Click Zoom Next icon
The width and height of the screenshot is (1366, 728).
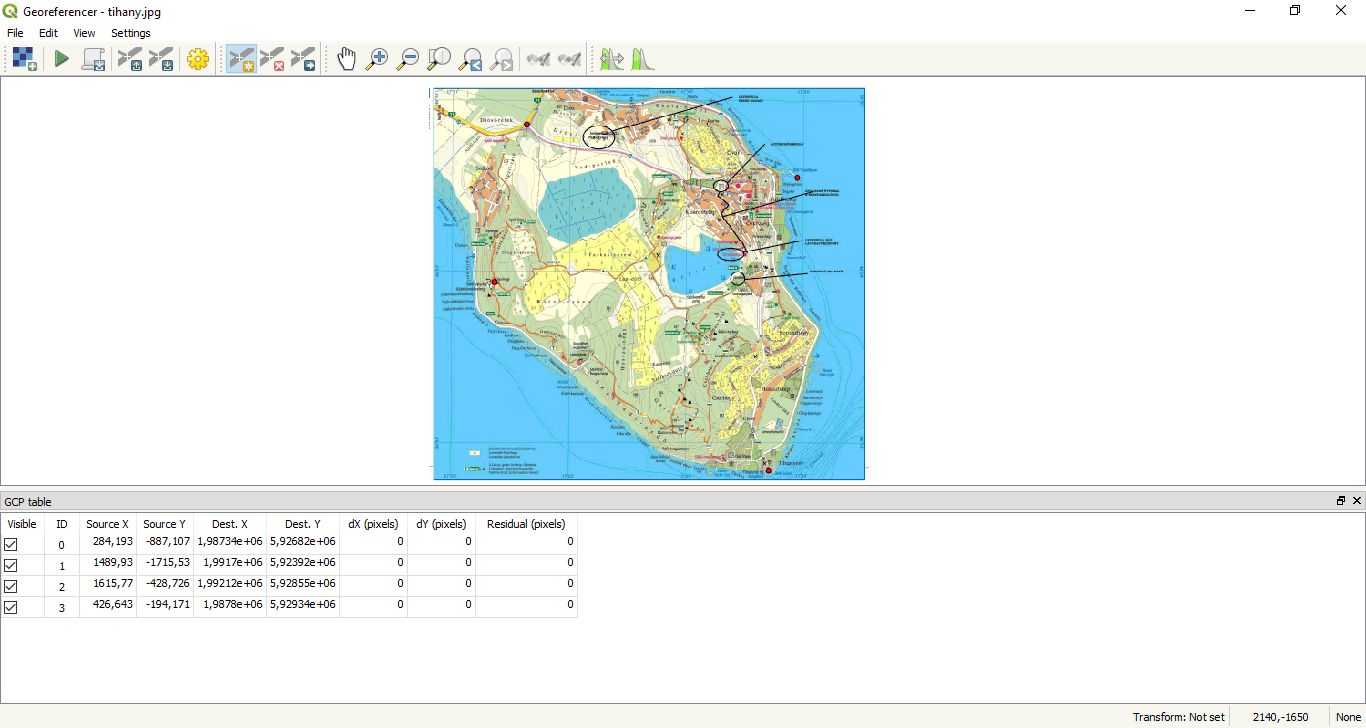502,59
